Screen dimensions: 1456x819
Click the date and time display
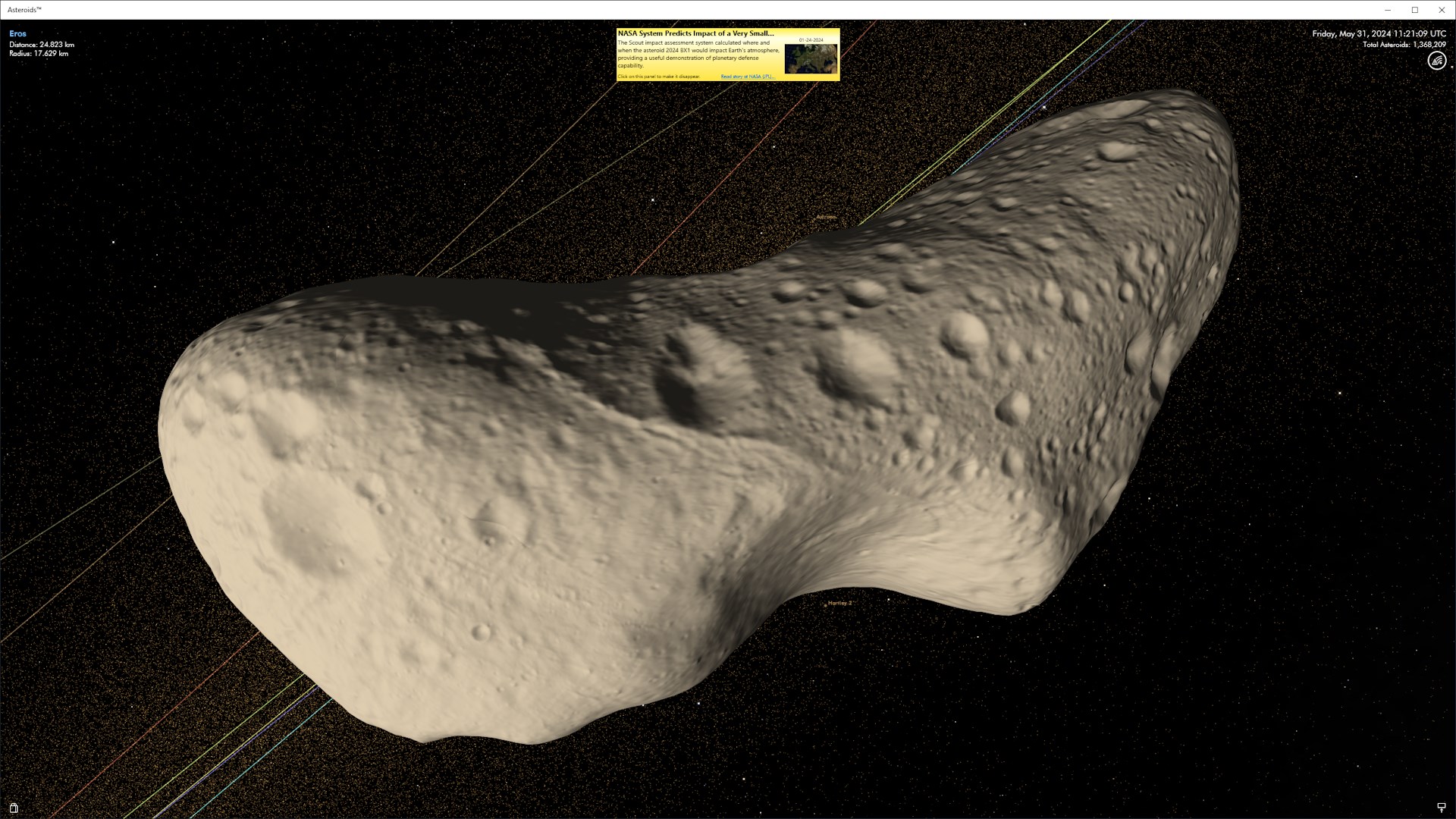[1379, 33]
